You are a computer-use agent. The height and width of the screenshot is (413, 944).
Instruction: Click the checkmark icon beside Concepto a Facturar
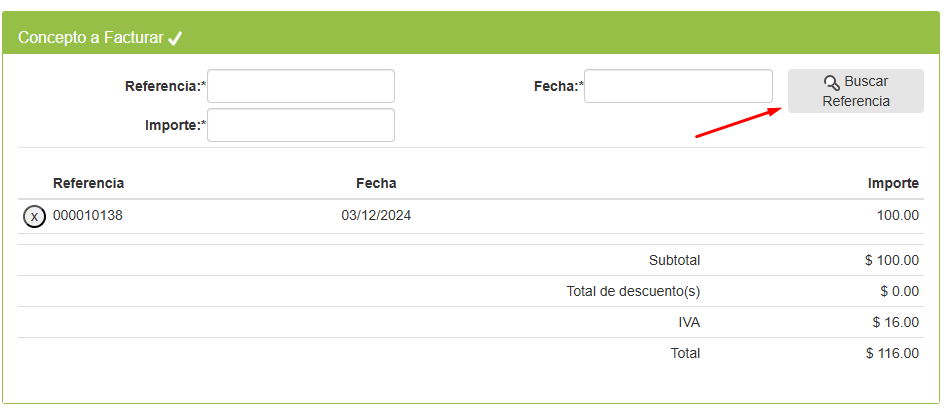pos(175,38)
